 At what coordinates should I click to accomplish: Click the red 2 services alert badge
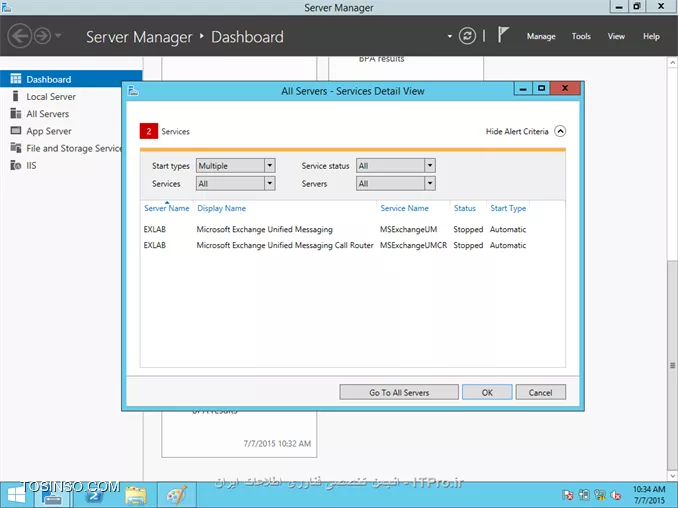pyautogui.click(x=149, y=131)
